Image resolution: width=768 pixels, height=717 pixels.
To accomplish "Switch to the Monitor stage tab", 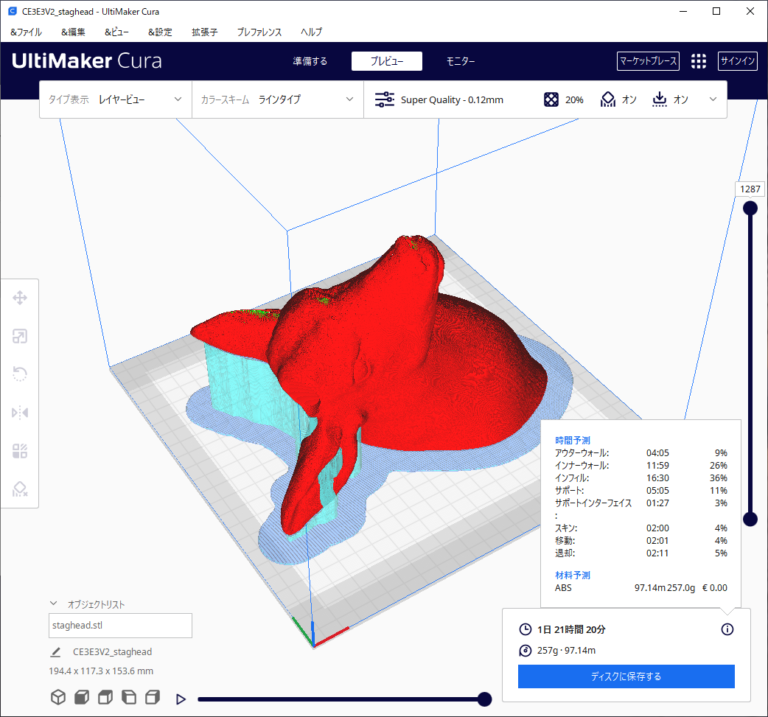I will click(x=461, y=61).
